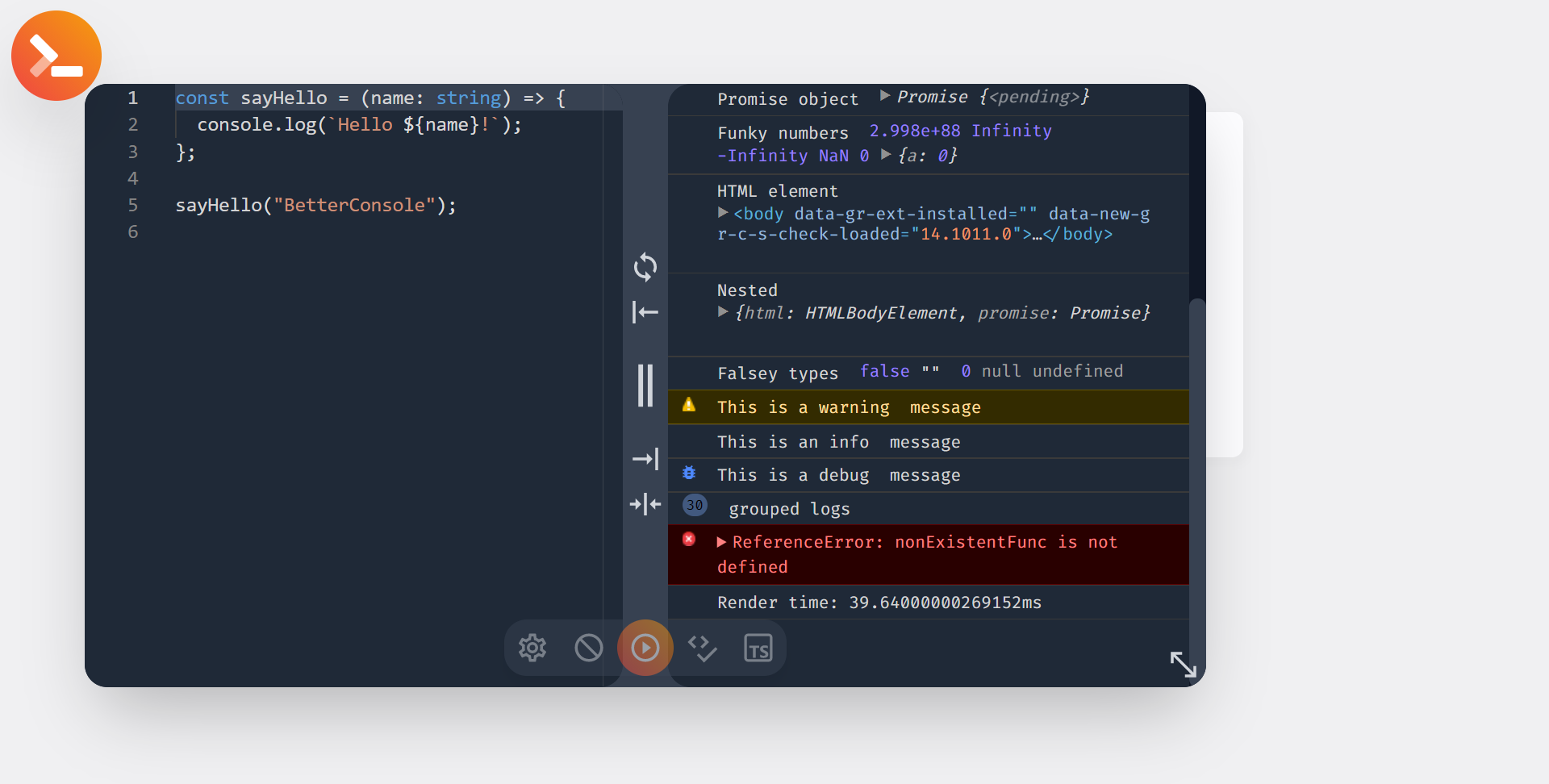1549x784 pixels.
Task: Grab the vertical divider drag handle
Action: pyautogui.click(x=645, y=386)
